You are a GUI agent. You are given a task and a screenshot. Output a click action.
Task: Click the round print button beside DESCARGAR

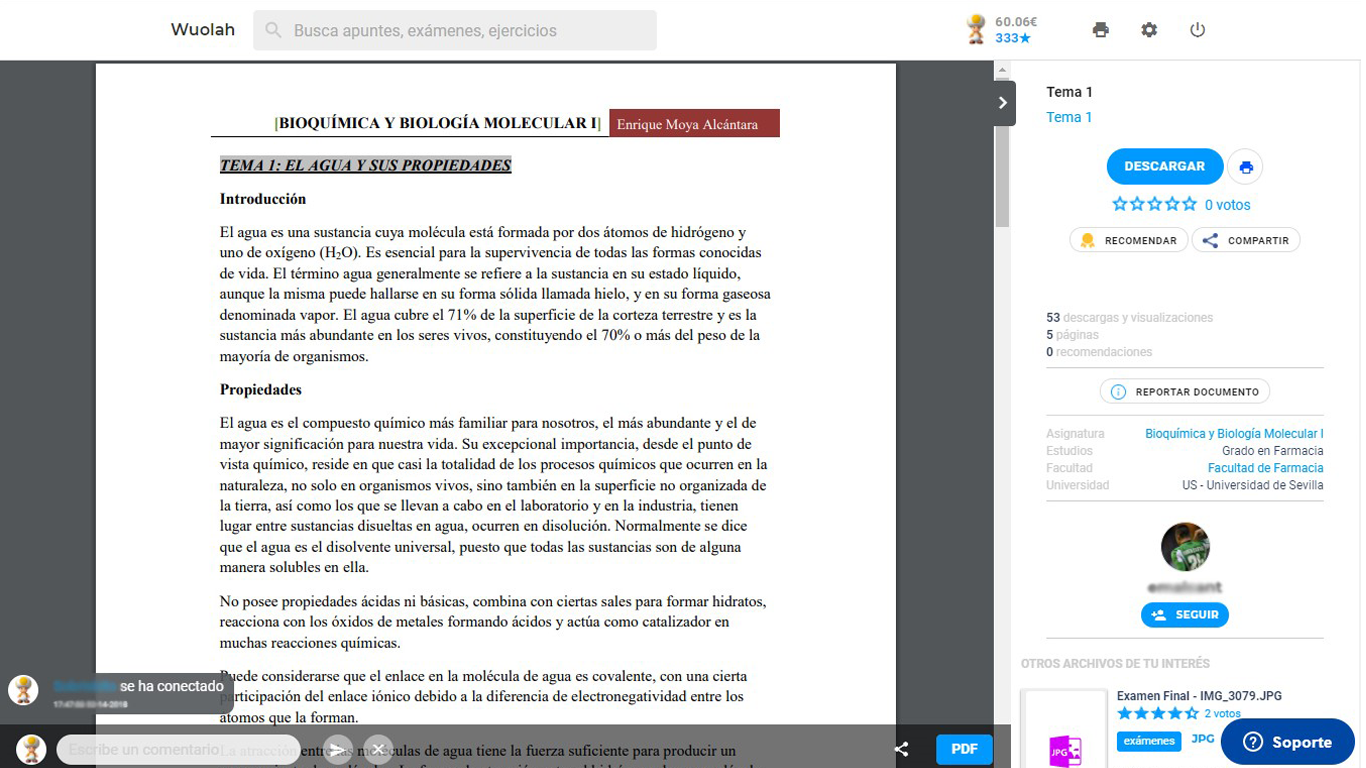point(1246,167)
